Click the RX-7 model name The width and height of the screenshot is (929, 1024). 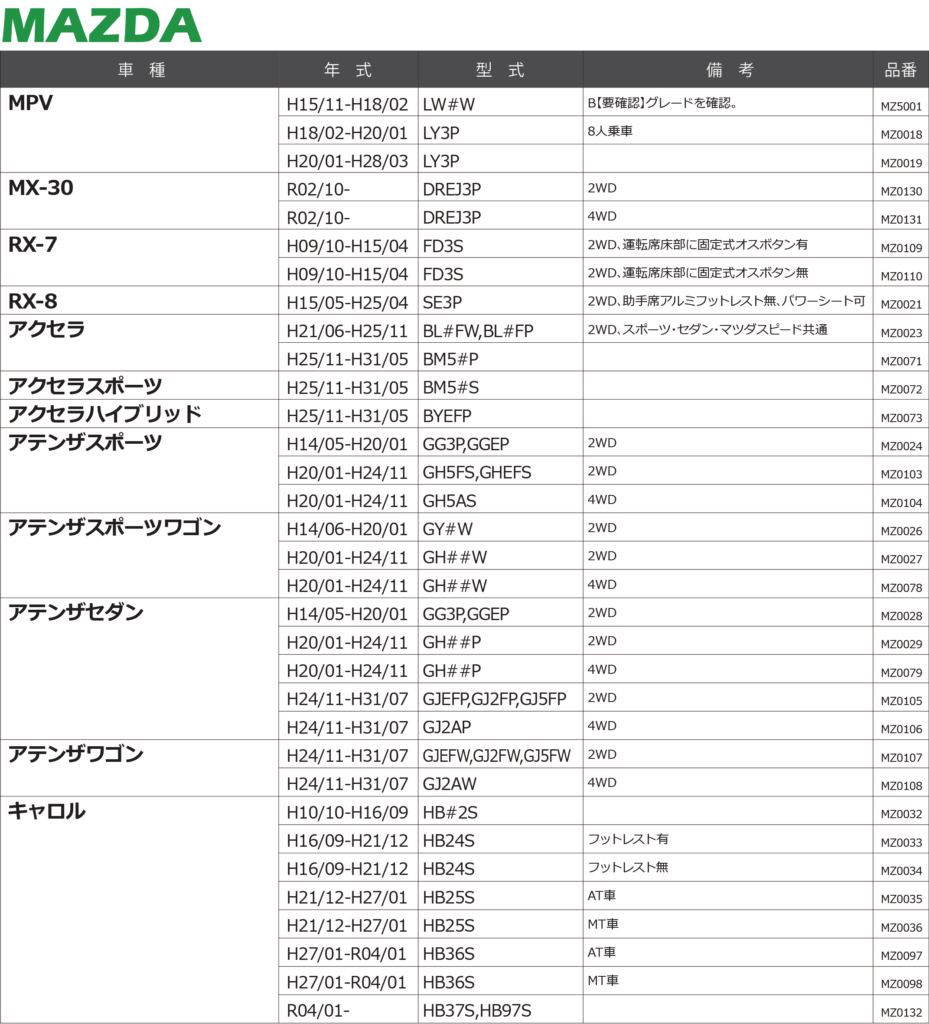(x=33, y=245)
